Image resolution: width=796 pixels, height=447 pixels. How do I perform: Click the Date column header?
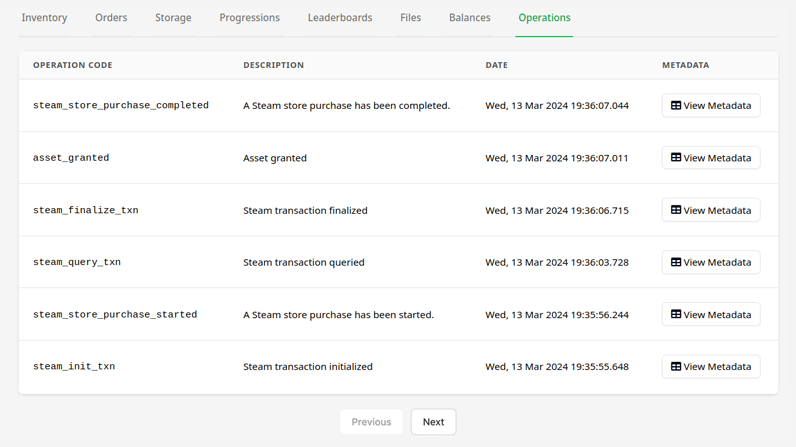(496, 65)
